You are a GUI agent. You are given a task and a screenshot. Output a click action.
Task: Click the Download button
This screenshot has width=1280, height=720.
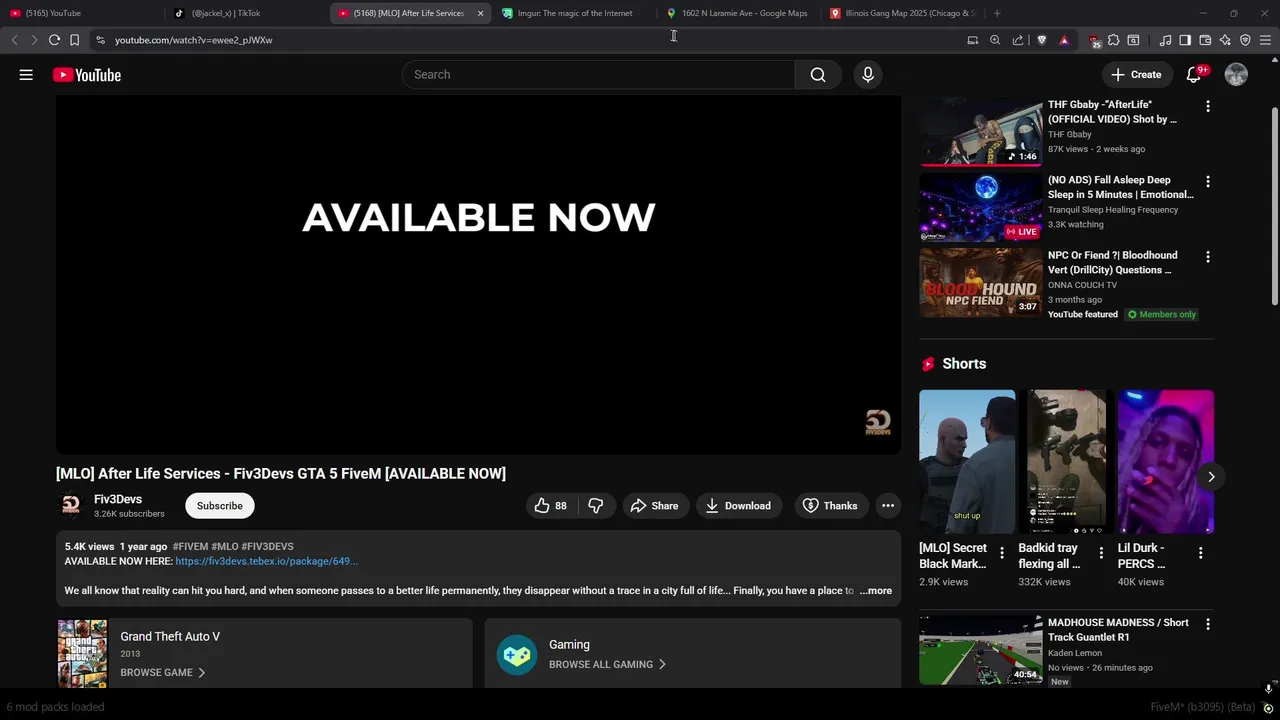(738, 506)
